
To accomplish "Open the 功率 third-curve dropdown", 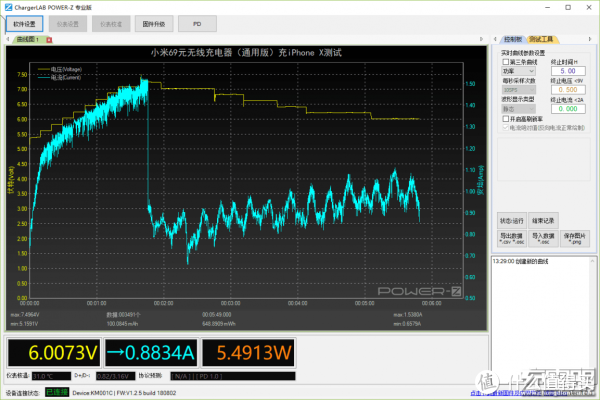I will pyautogui.click(x=518, y=71).
